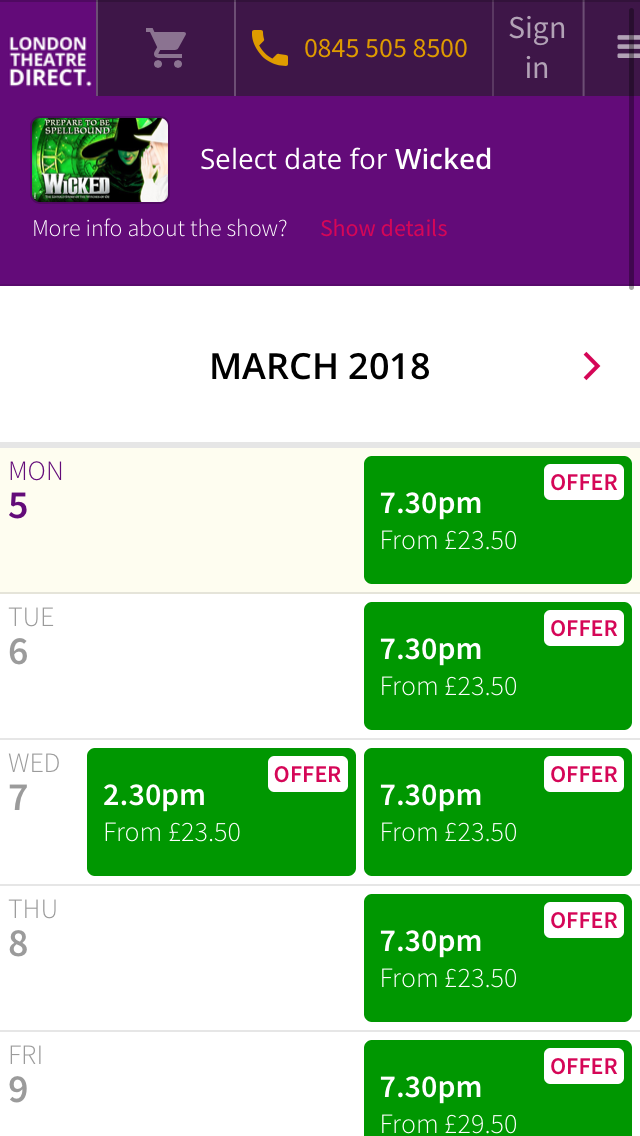The height and width of the screenshot is (1136, 640).
Task: Click OFFER badge on Monday show
Action: [x=584, y=482]
